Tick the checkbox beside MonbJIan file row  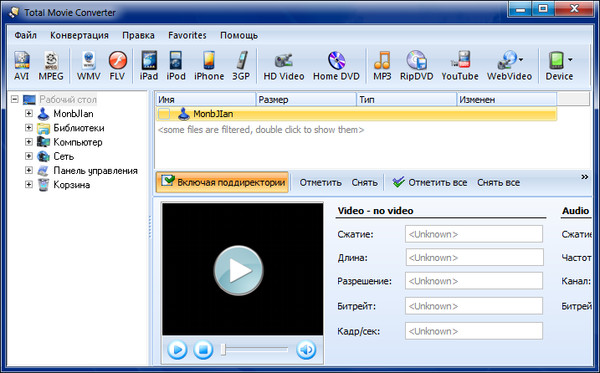164,114
